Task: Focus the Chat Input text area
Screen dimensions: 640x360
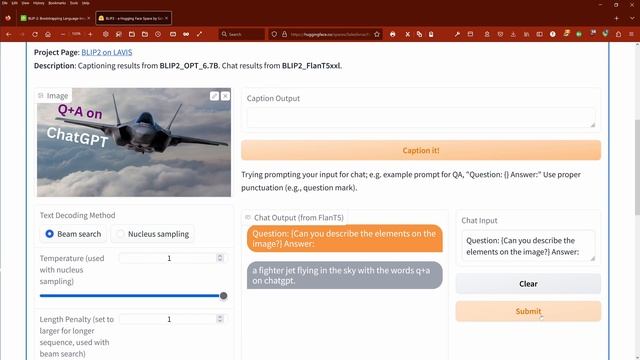Action: (x=528, y=246)
